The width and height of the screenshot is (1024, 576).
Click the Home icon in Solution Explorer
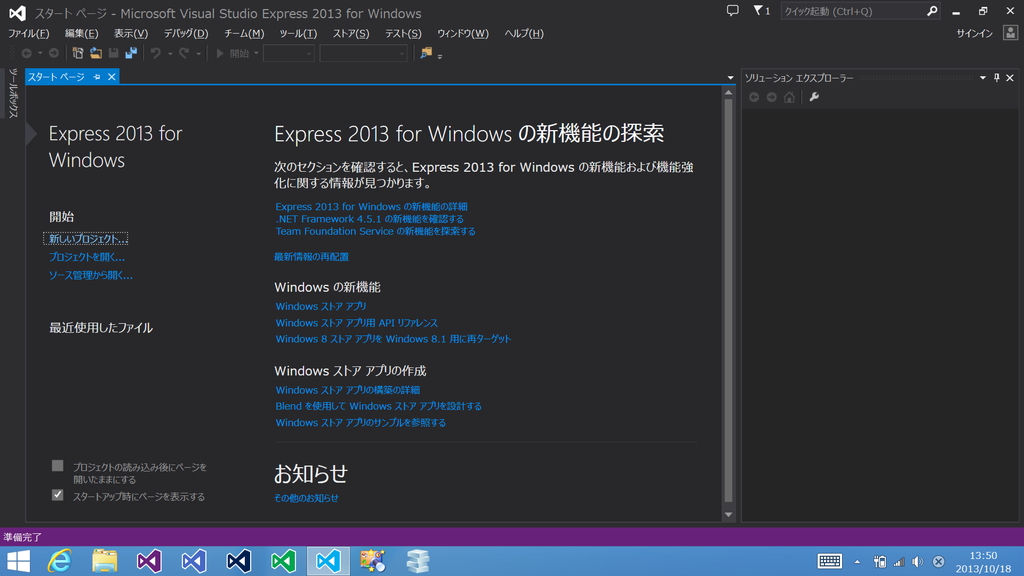point(789,97)
